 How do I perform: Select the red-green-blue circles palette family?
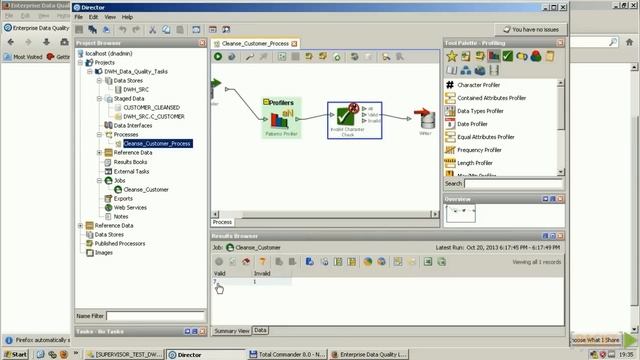click(536, 56)
